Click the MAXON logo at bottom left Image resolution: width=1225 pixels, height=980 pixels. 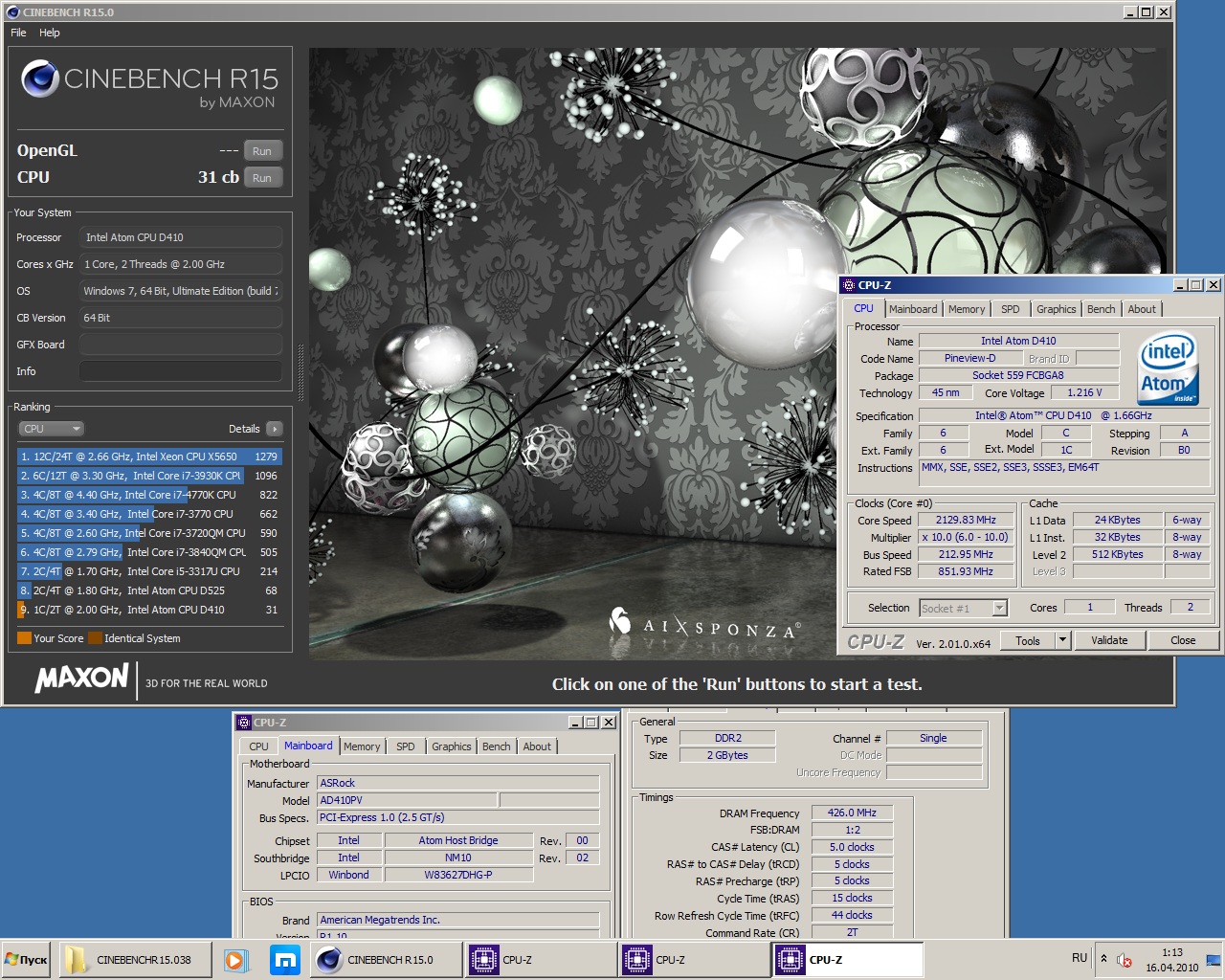click(82, 678)
